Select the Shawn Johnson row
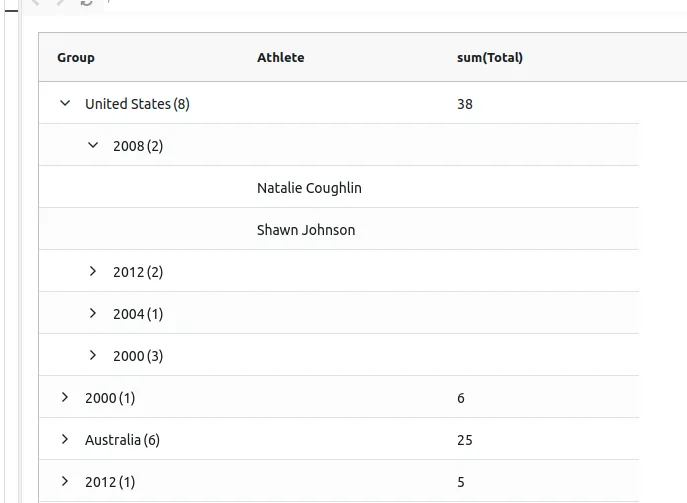Screen dimensions: 687x503 (305, 230)
